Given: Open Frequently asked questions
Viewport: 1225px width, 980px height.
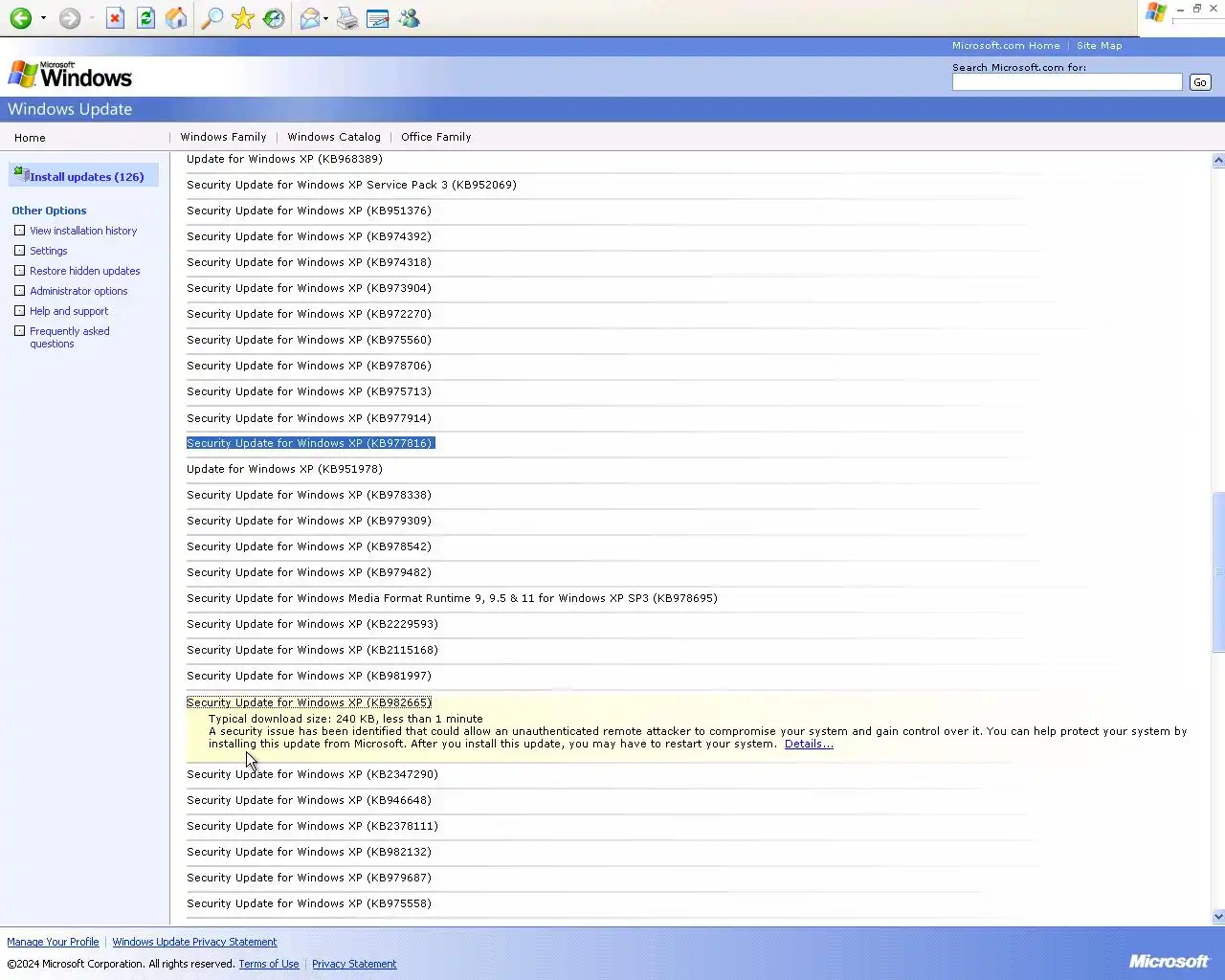Looking at the screenshot, I should pyautogui.click(x=70, y=337).
